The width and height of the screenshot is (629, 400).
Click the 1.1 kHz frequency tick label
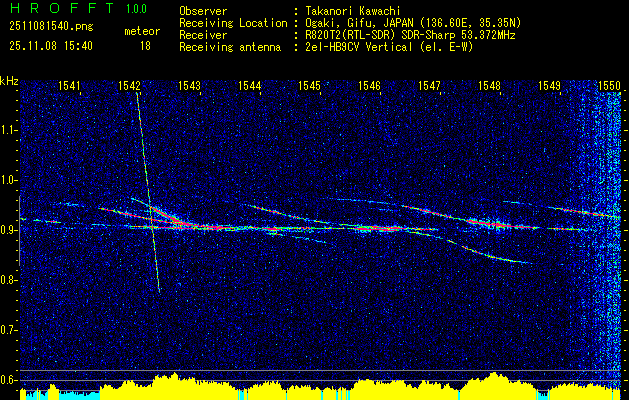pyautogui.click(x=8, y=131)
